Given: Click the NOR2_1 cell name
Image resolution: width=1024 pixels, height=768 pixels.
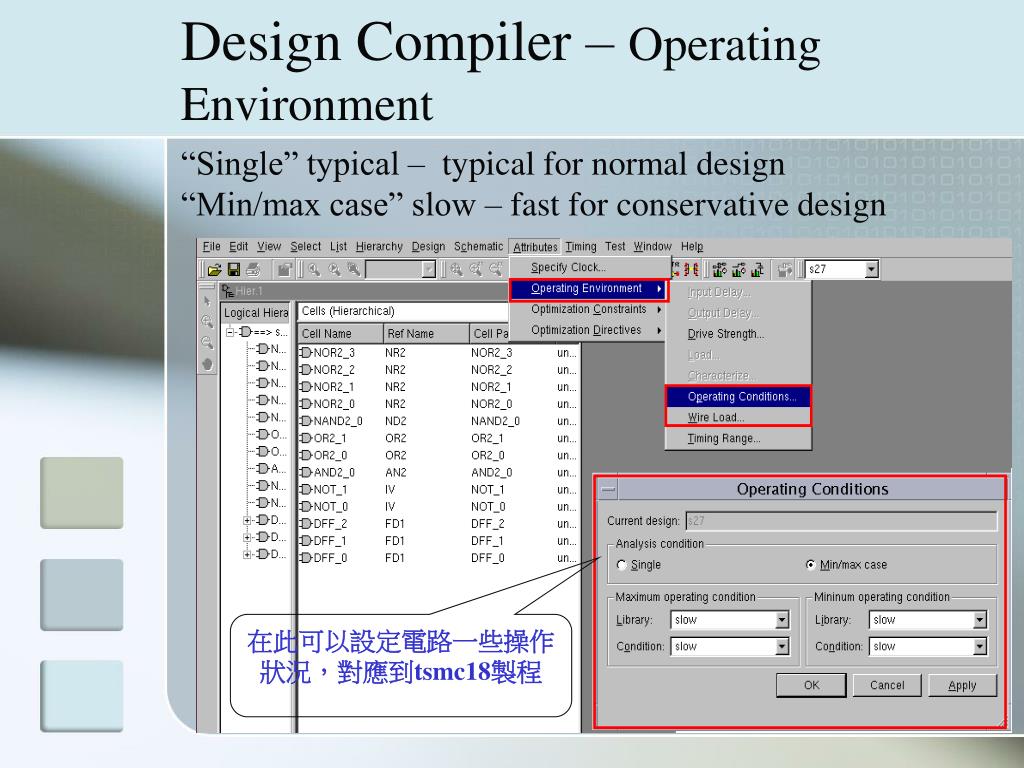Looking at the screenshot, I should [x=334, y=387].
